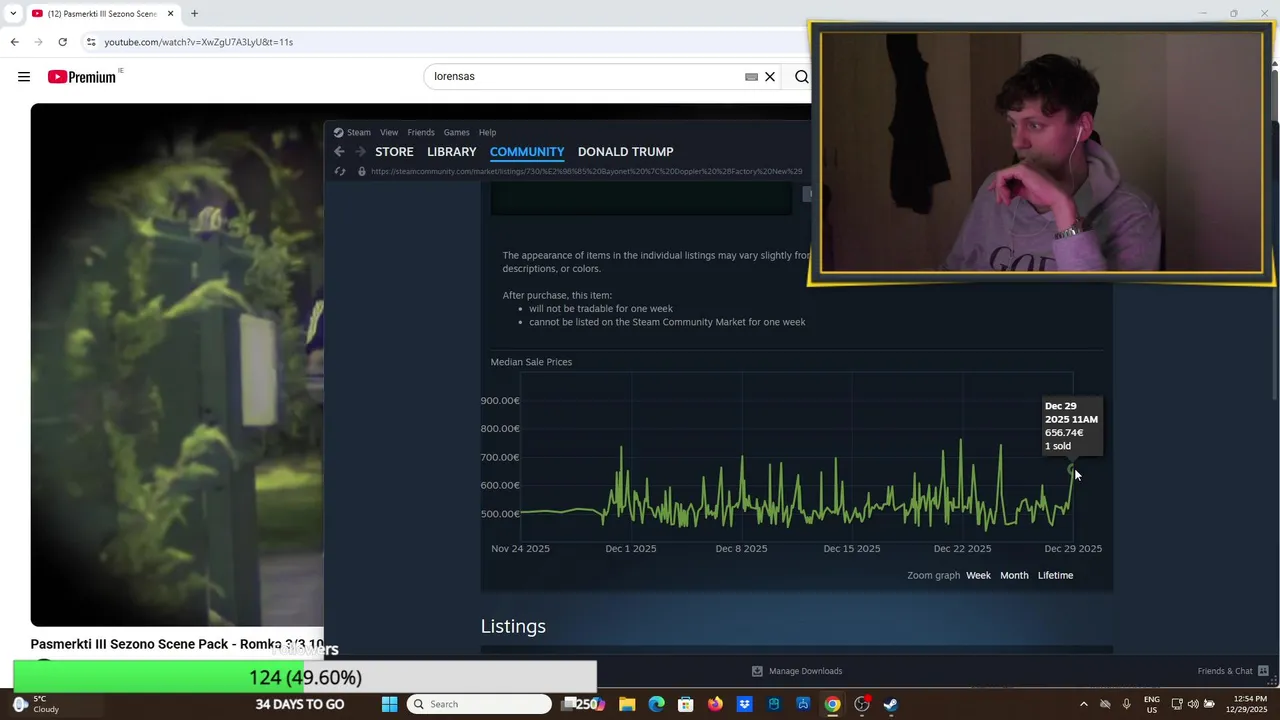Open the Help menu in Steam
The height and width of the screenshot is (720, 1280).
(x=487, y=132)
